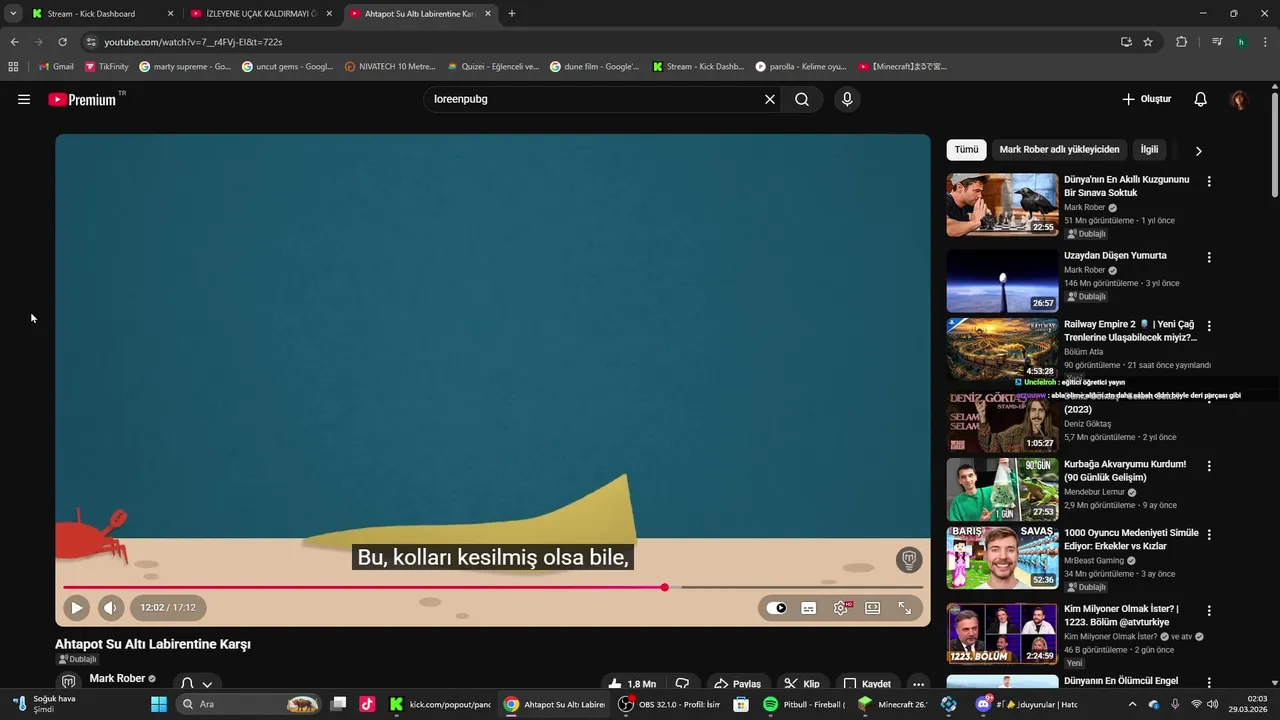Open notification preferences bell dropdown for channel
Screen dimensions: 1280x720
point(196,684)
